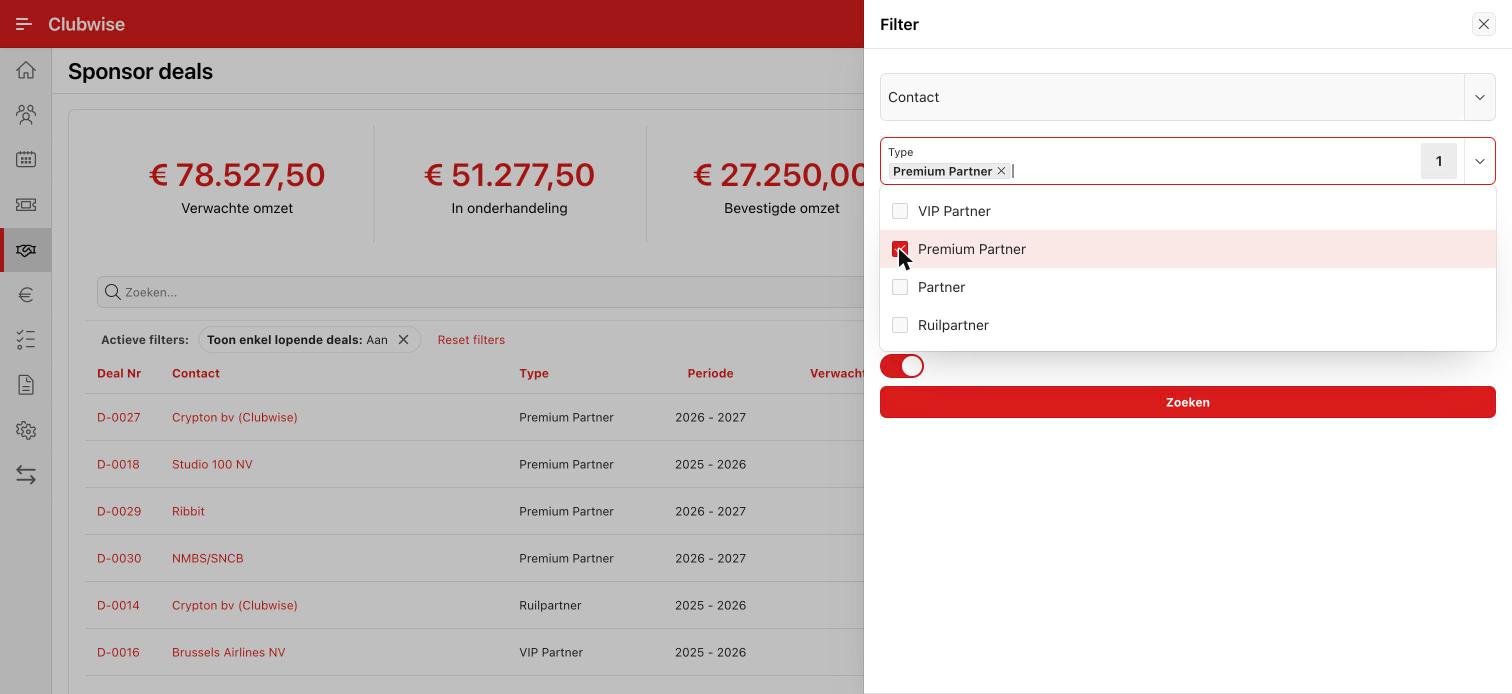Open the Tasks checklist sidebar icon
1512x694 pixels.
(26, 340)
